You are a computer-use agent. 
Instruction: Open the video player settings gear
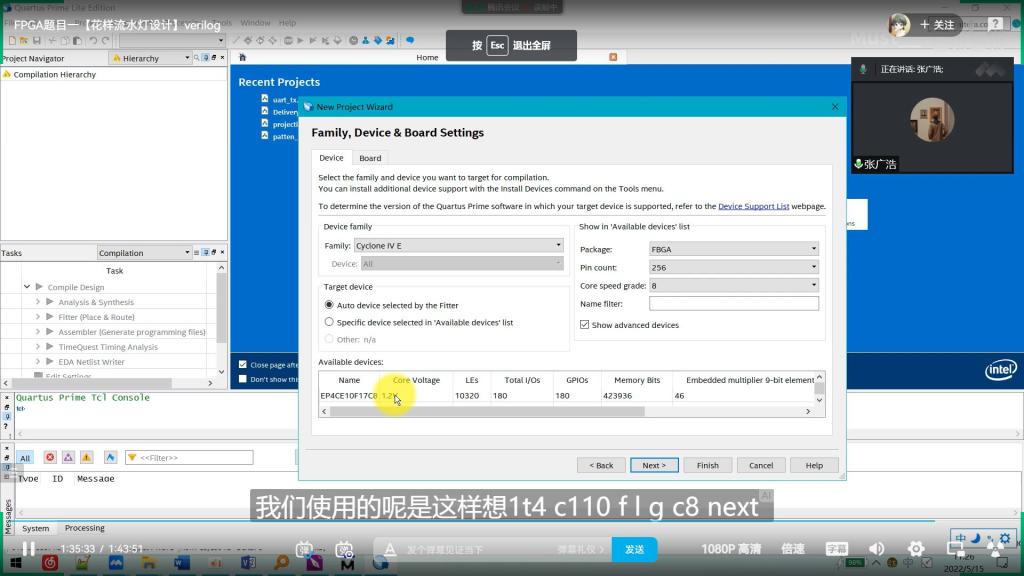[915, 549]
